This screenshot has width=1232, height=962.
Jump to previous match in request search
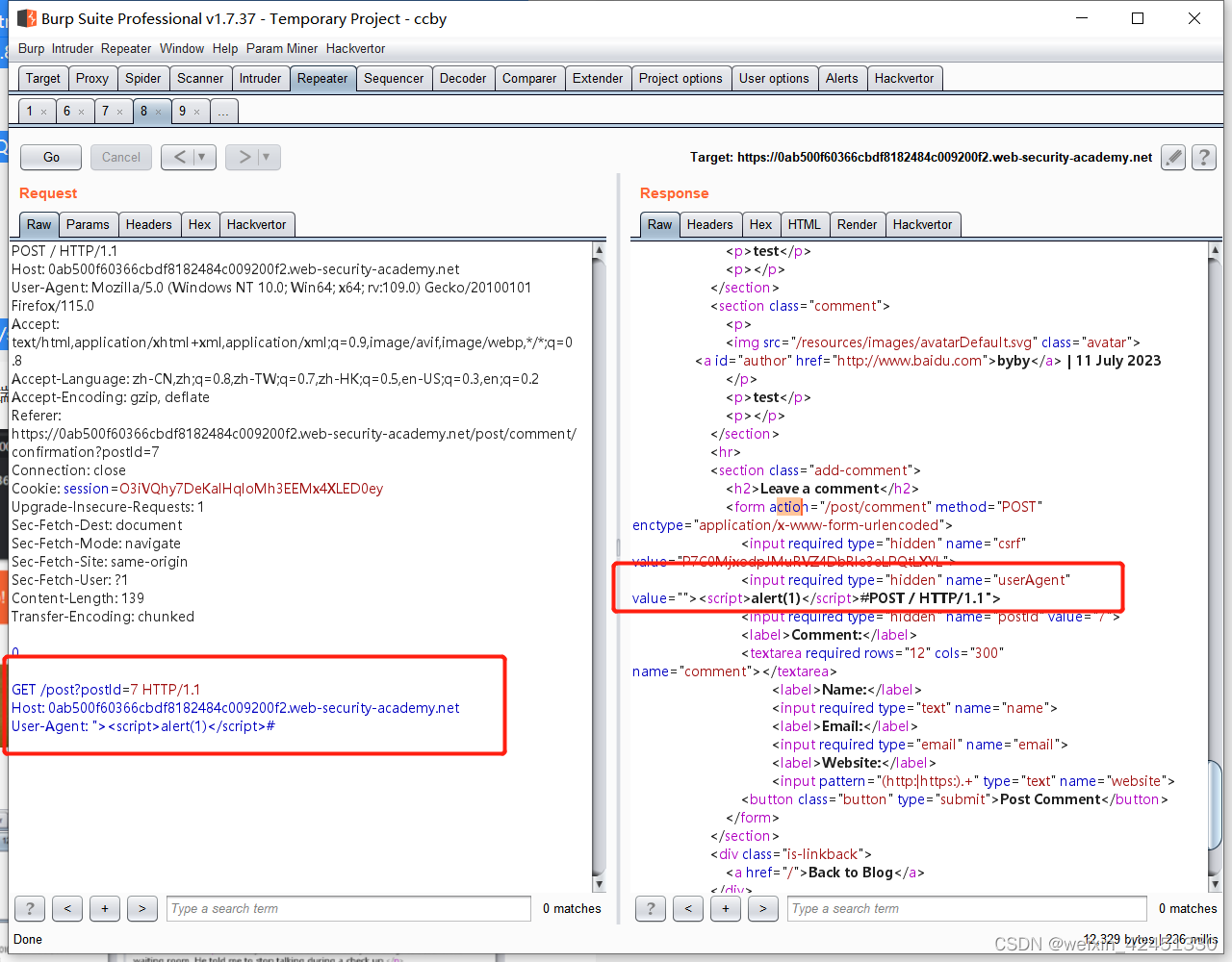(x=67, y=908)
